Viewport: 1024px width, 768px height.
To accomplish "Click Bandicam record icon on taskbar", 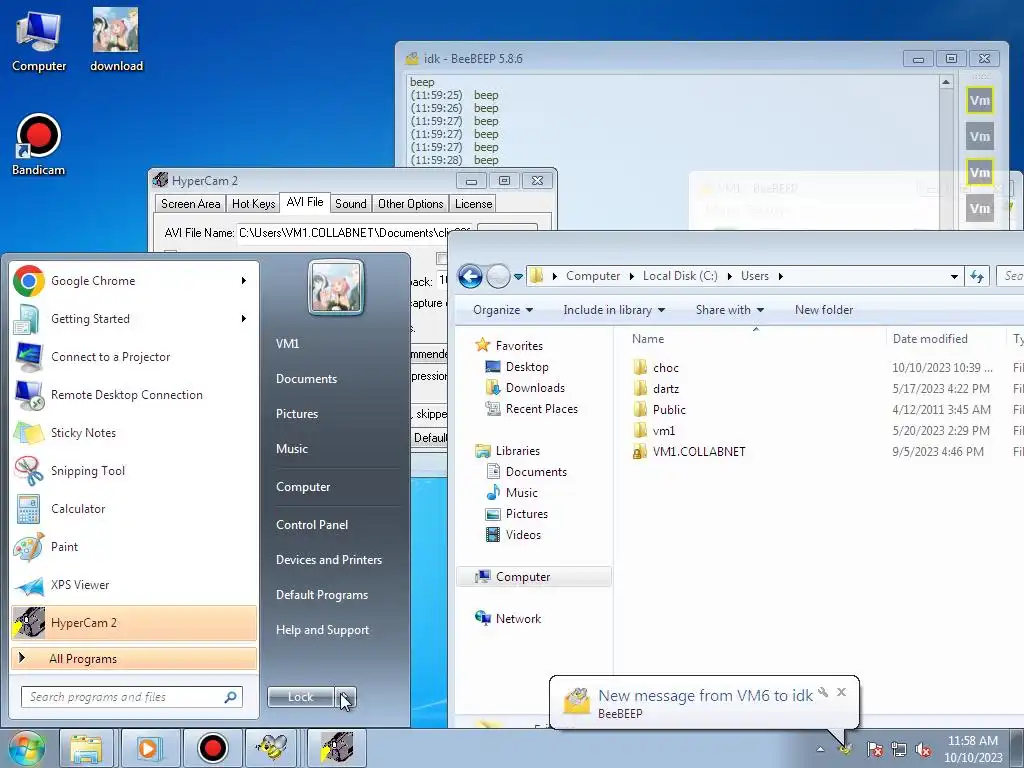I will (x=212, y=748).
